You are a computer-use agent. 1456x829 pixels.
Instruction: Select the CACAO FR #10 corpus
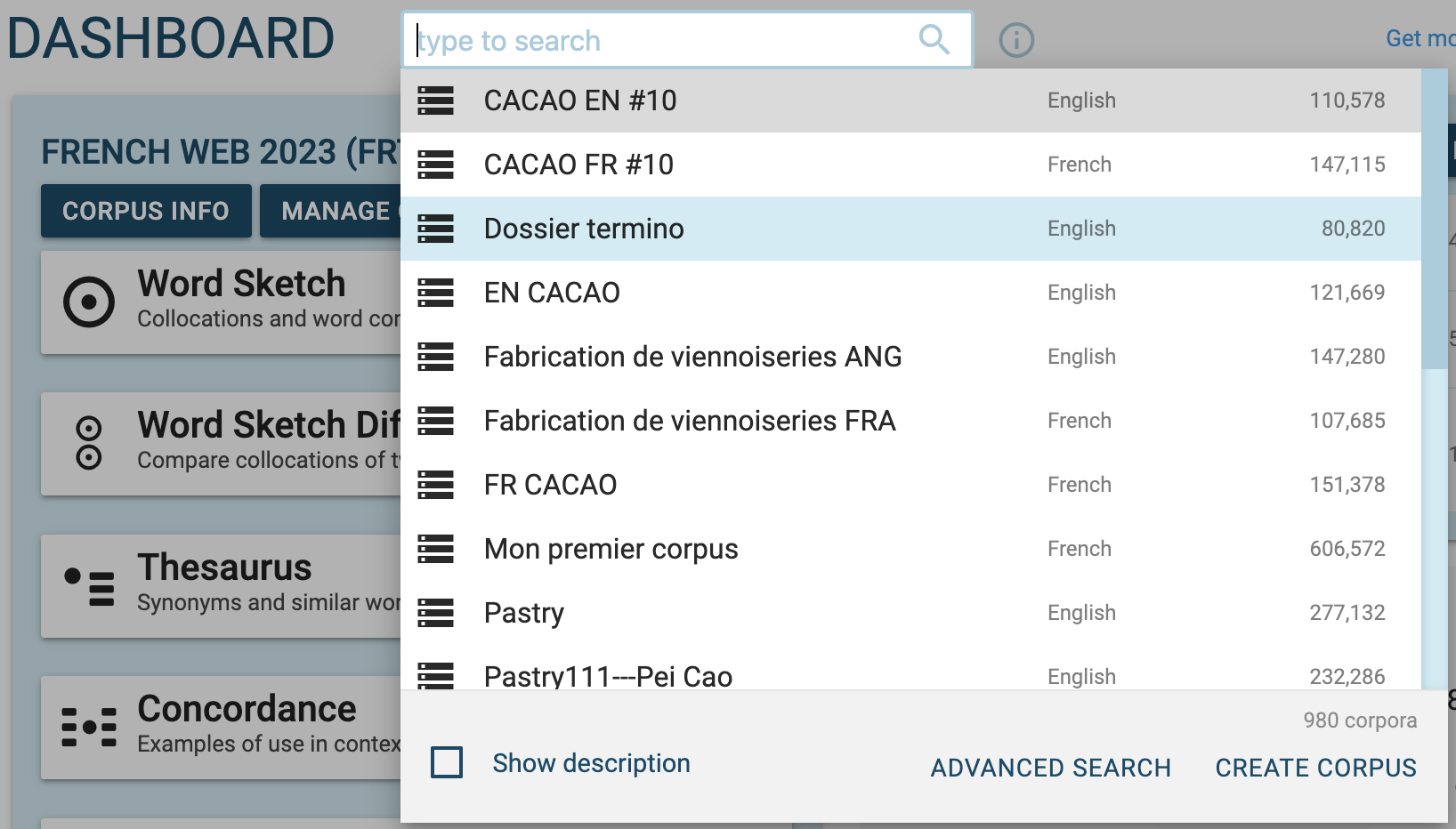pyautogui.click(x=910, y=165)
